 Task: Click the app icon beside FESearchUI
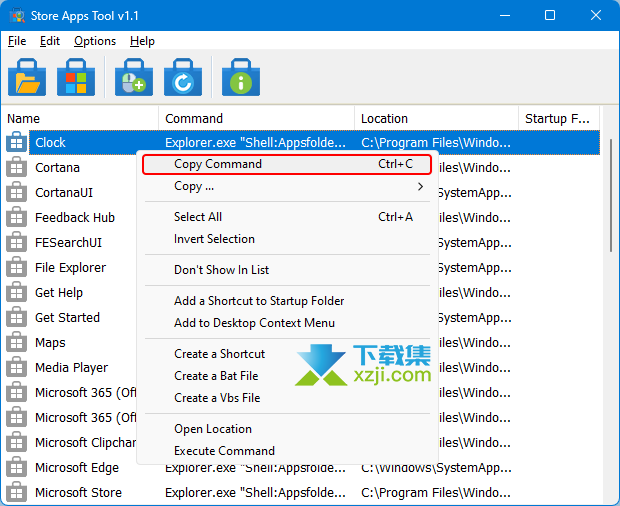point(16,242)
